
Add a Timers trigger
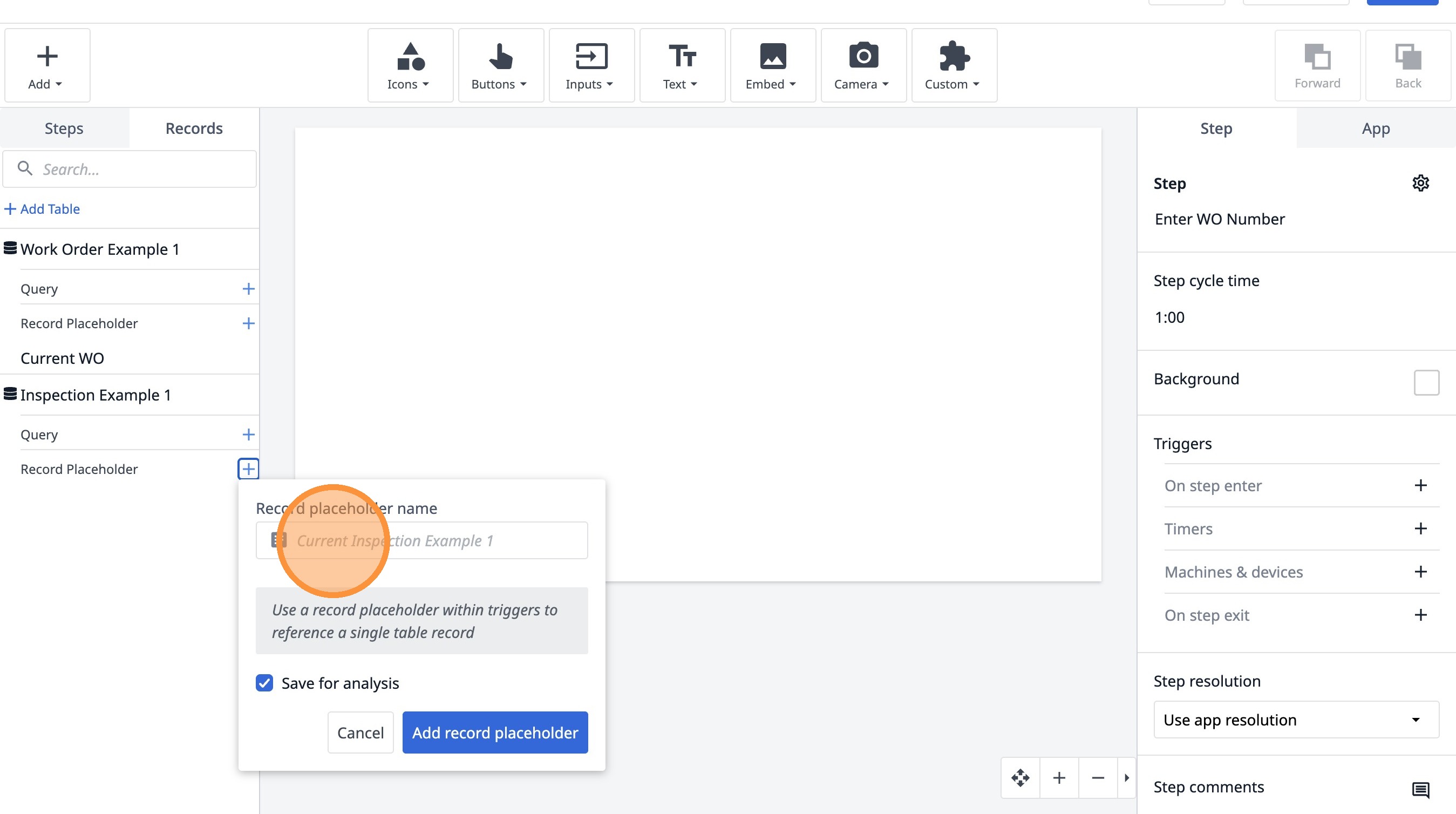point(1420,528)
